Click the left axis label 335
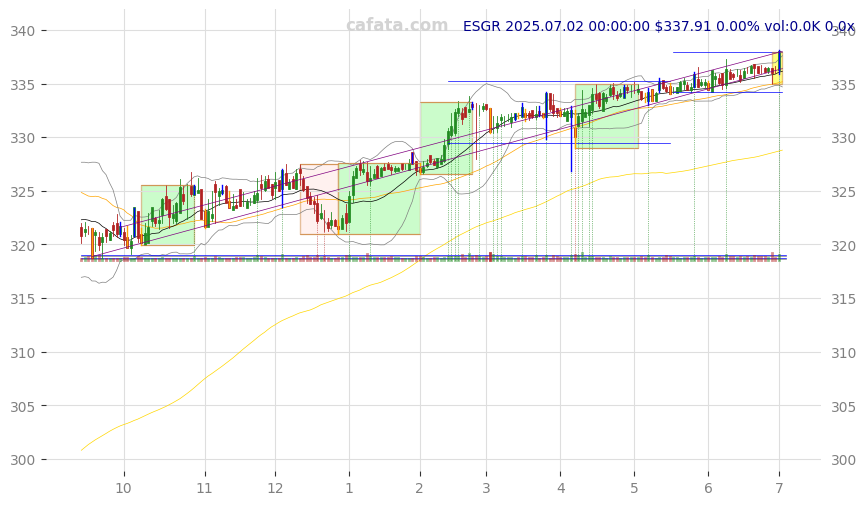 (23, 85)
